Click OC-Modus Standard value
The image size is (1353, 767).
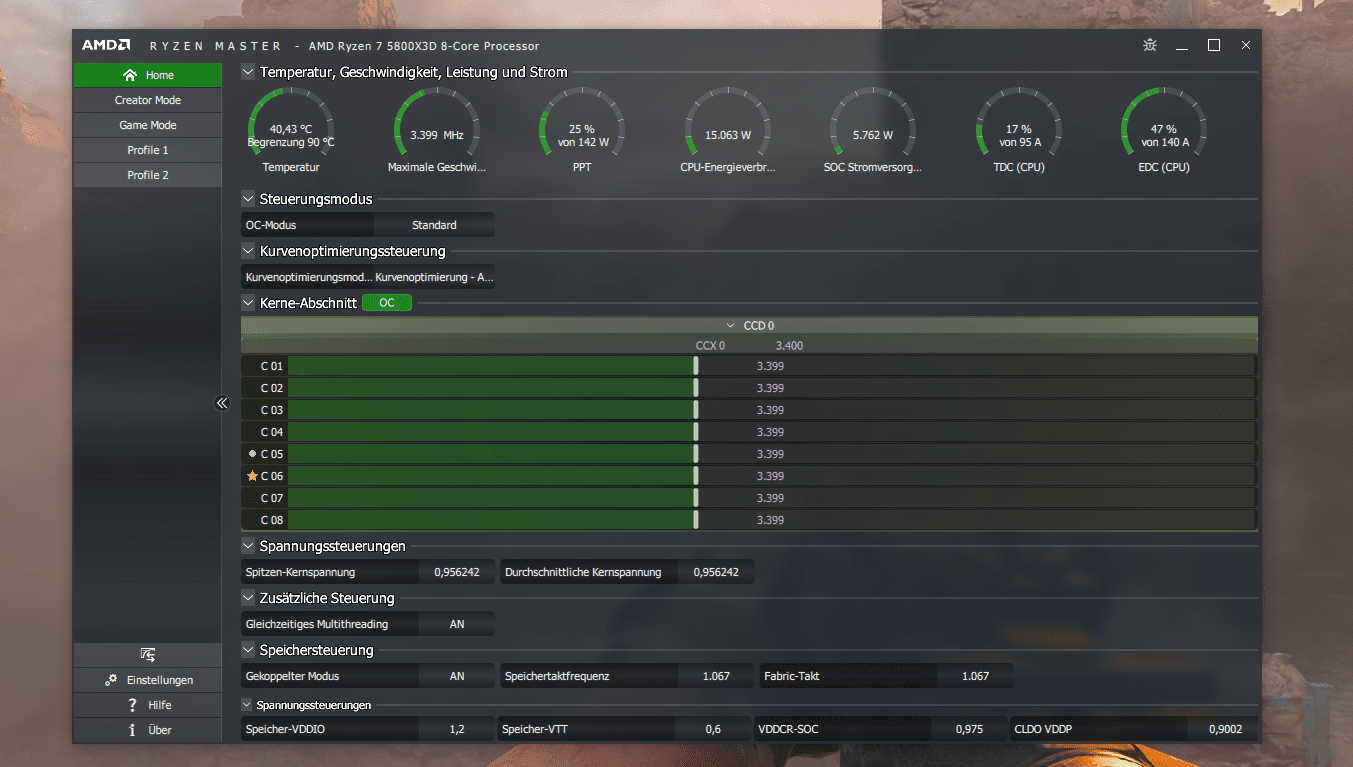[434, 225]
